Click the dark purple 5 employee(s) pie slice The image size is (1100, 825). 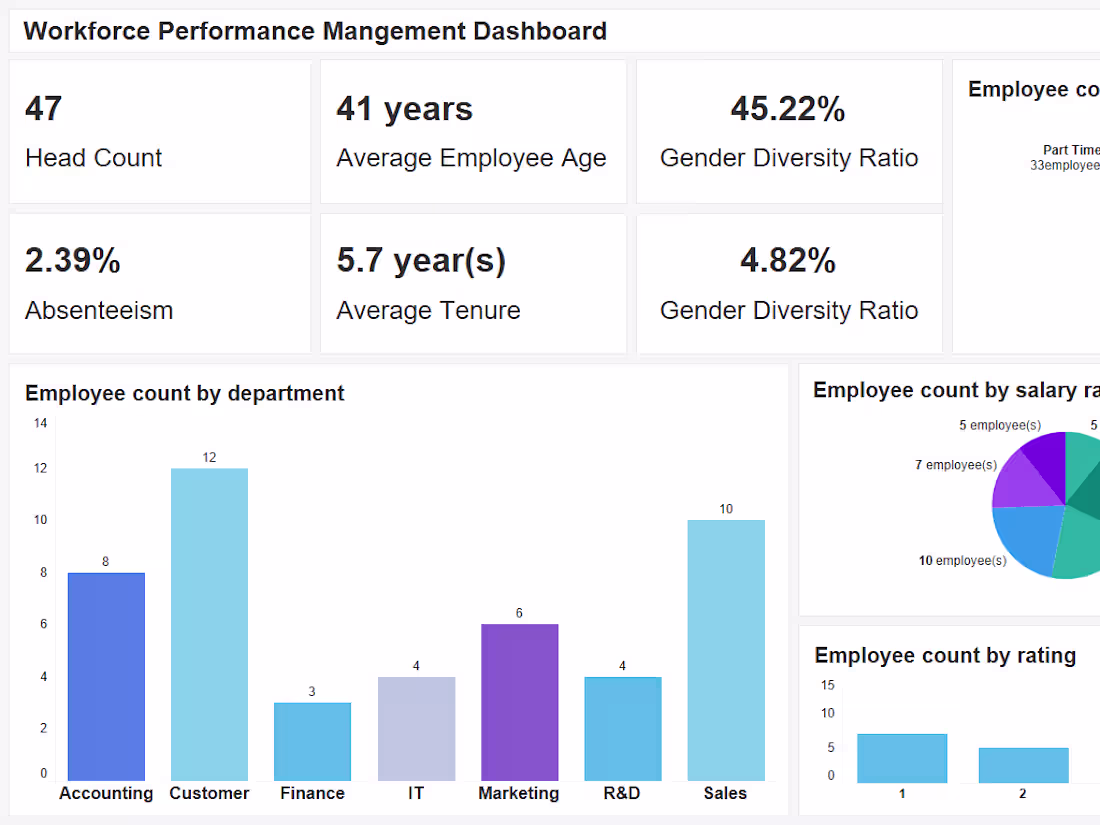(1047, 460)
